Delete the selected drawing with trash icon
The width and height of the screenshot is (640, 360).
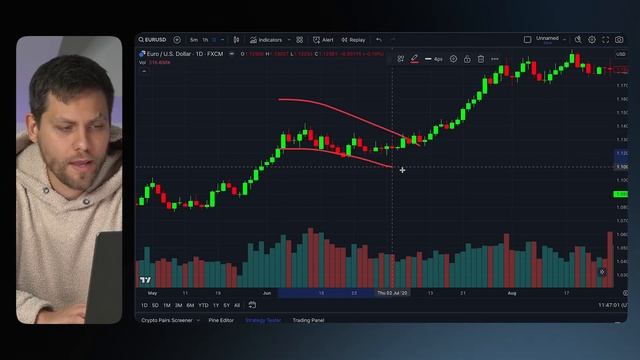[x=481, y=59]
